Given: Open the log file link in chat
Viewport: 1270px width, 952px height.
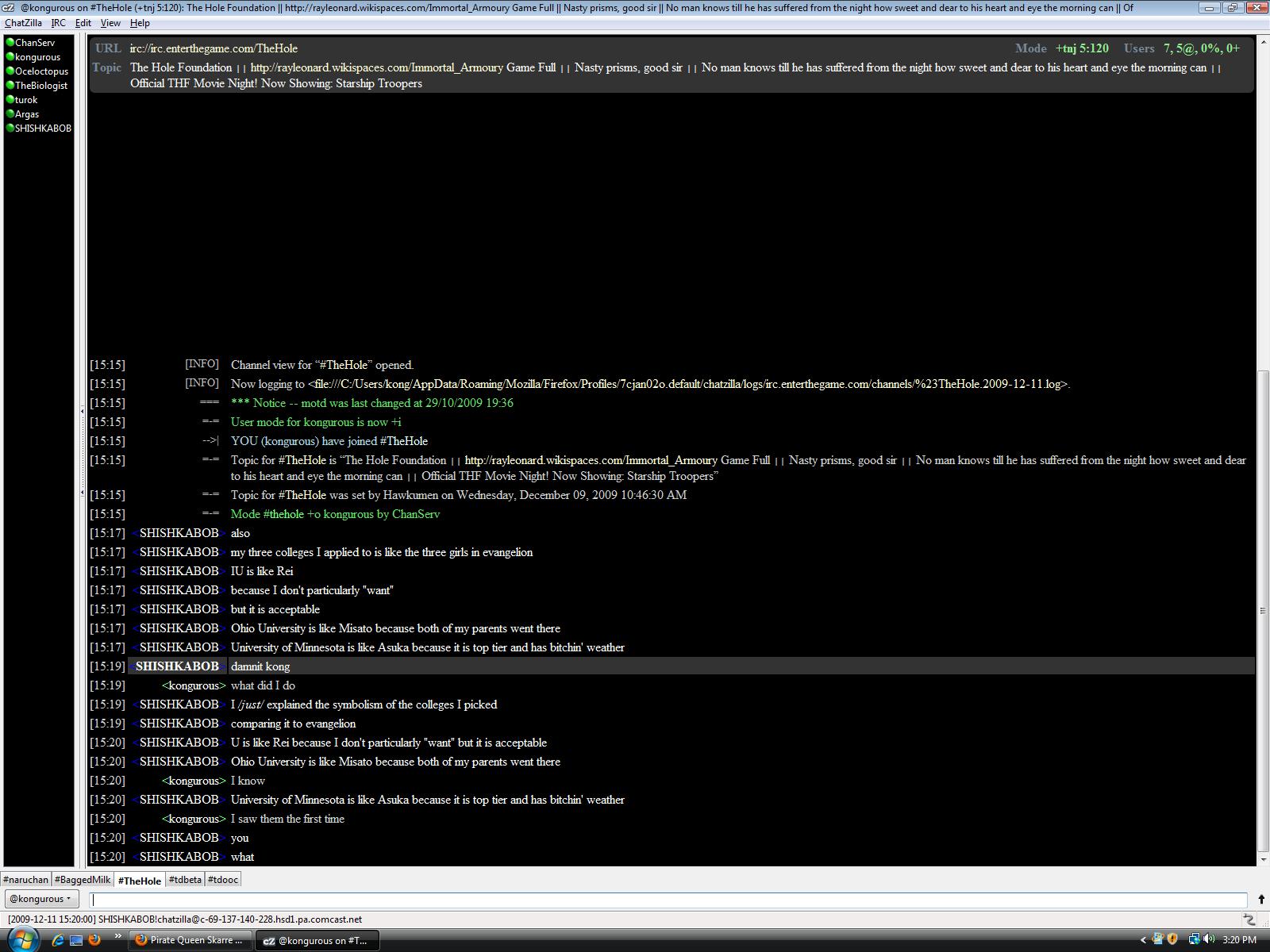Looking at the screenshot, I should 688,384.
